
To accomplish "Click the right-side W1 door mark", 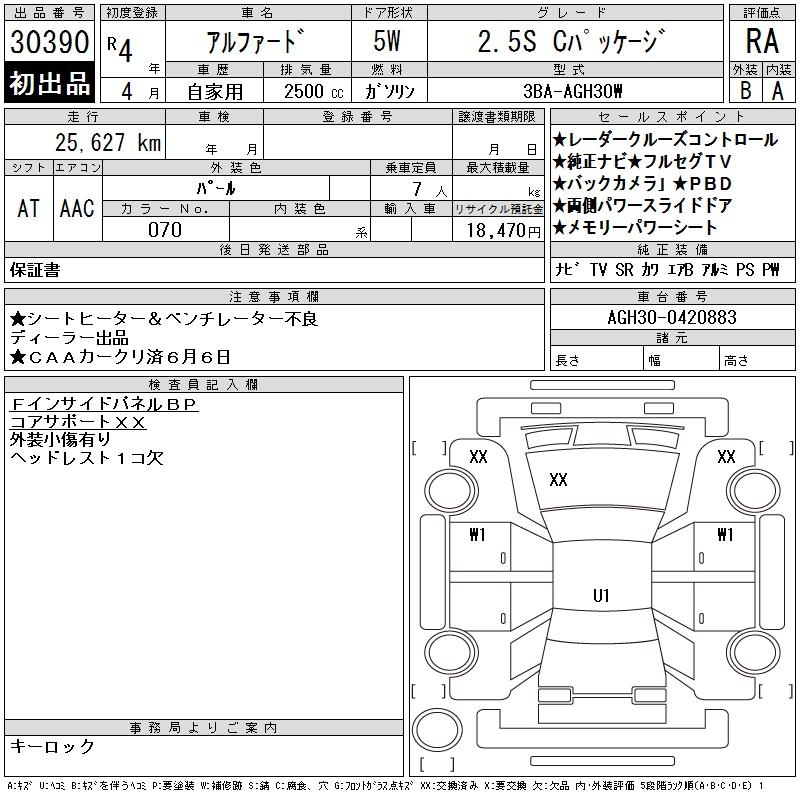I will (x=725, y=535).
